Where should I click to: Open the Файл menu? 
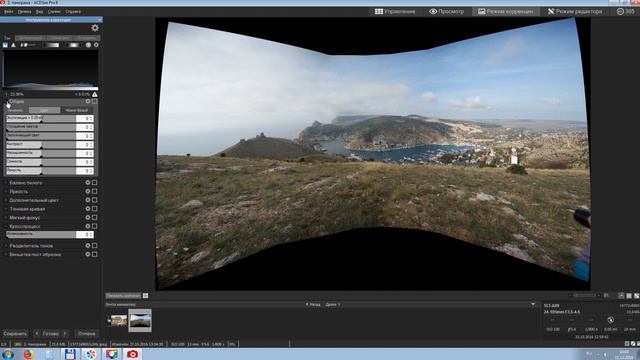(8, 11)
